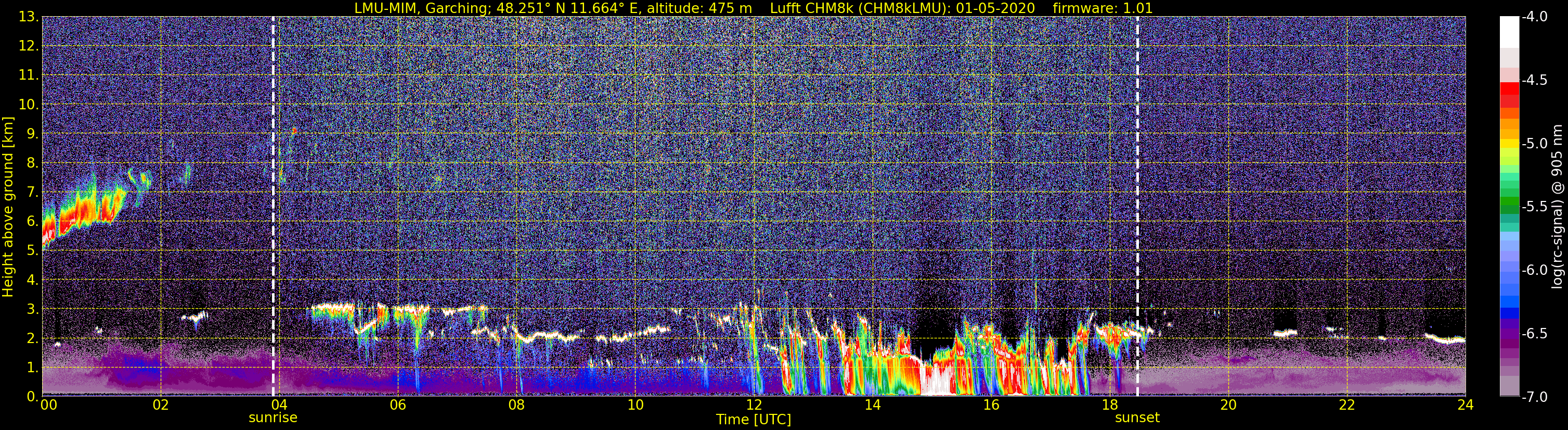Viewport: 1568px width, 430px height.
Task: Click the height axis label 8
Action: point(33,163)
